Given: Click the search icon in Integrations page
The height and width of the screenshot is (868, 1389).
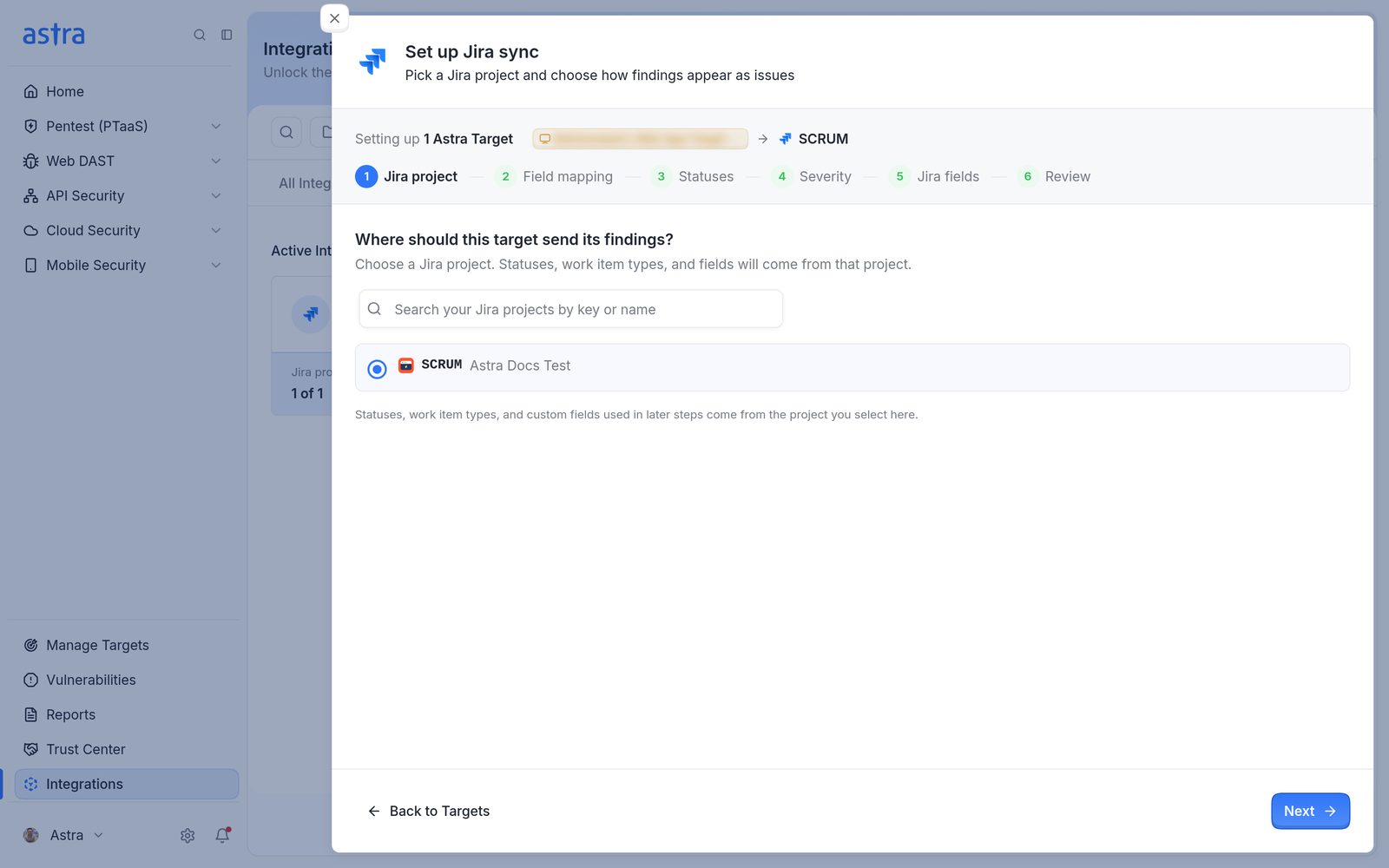Looking at the screenshot, I should (x=286, y=132).
